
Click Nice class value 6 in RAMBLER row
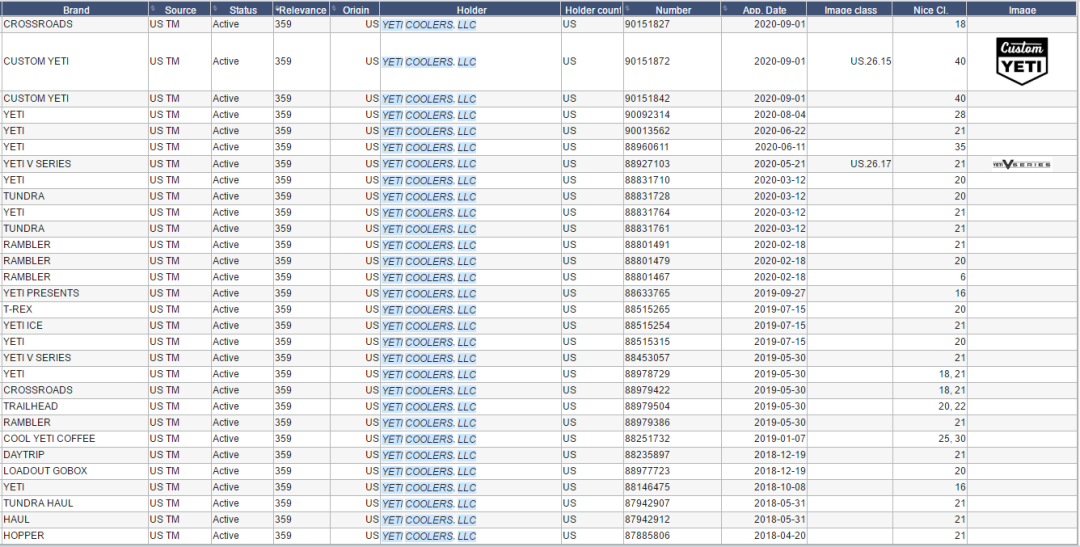pyautogui.click(x=963, y=277)
